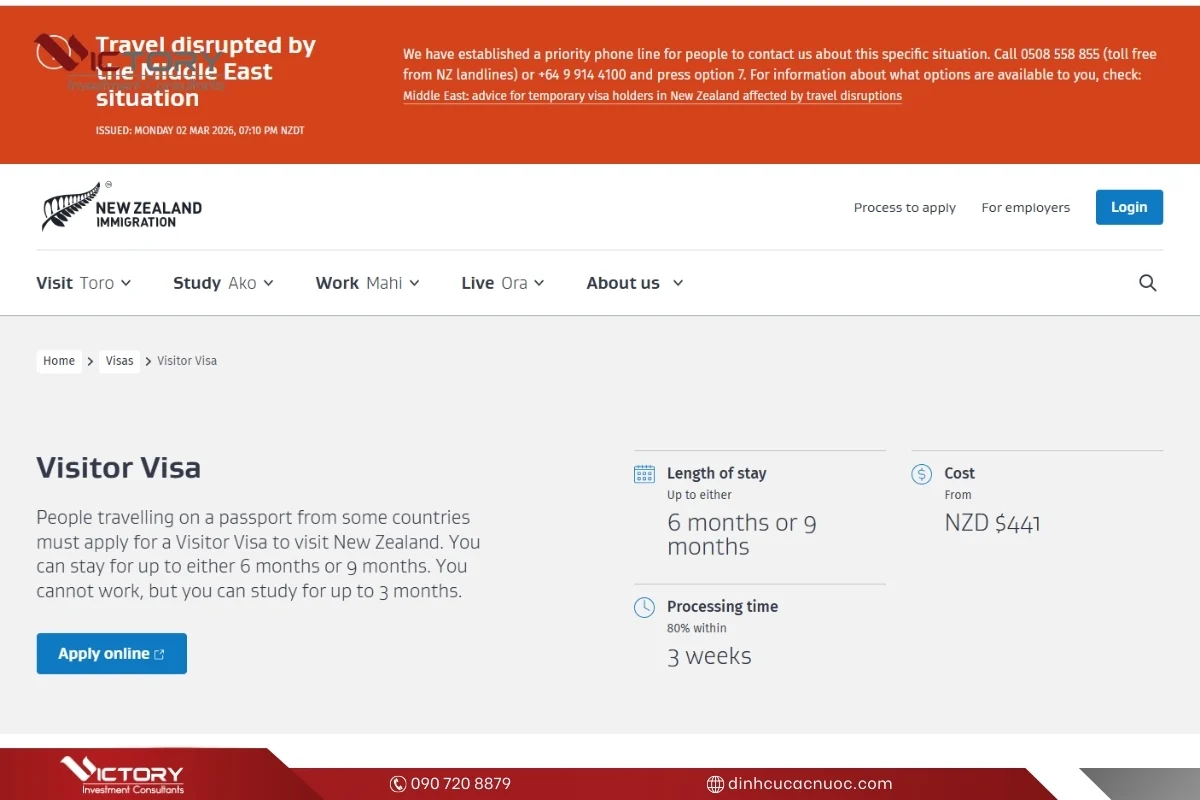
Task: Expand the Study Ako menu
Action: (x=223, y=283)
